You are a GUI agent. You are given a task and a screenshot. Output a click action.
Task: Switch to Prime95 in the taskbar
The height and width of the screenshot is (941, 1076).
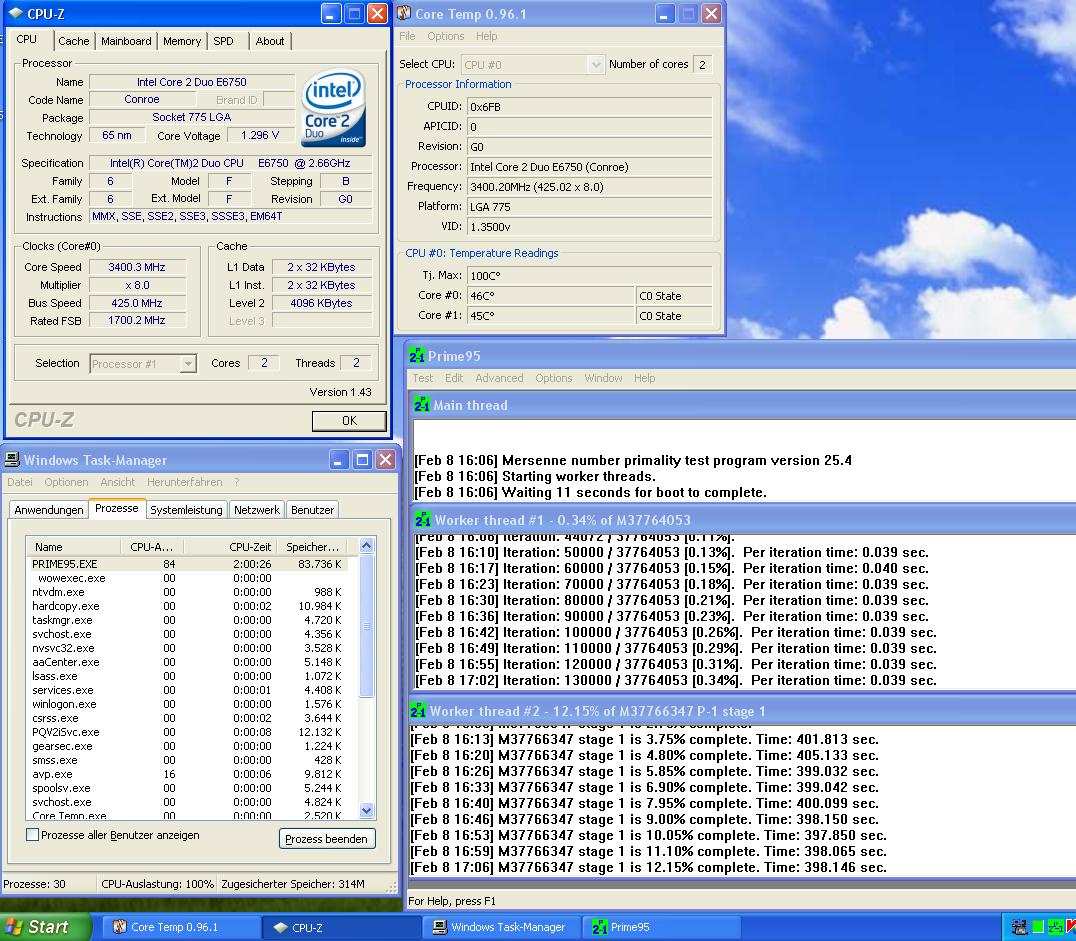(661, 927)
